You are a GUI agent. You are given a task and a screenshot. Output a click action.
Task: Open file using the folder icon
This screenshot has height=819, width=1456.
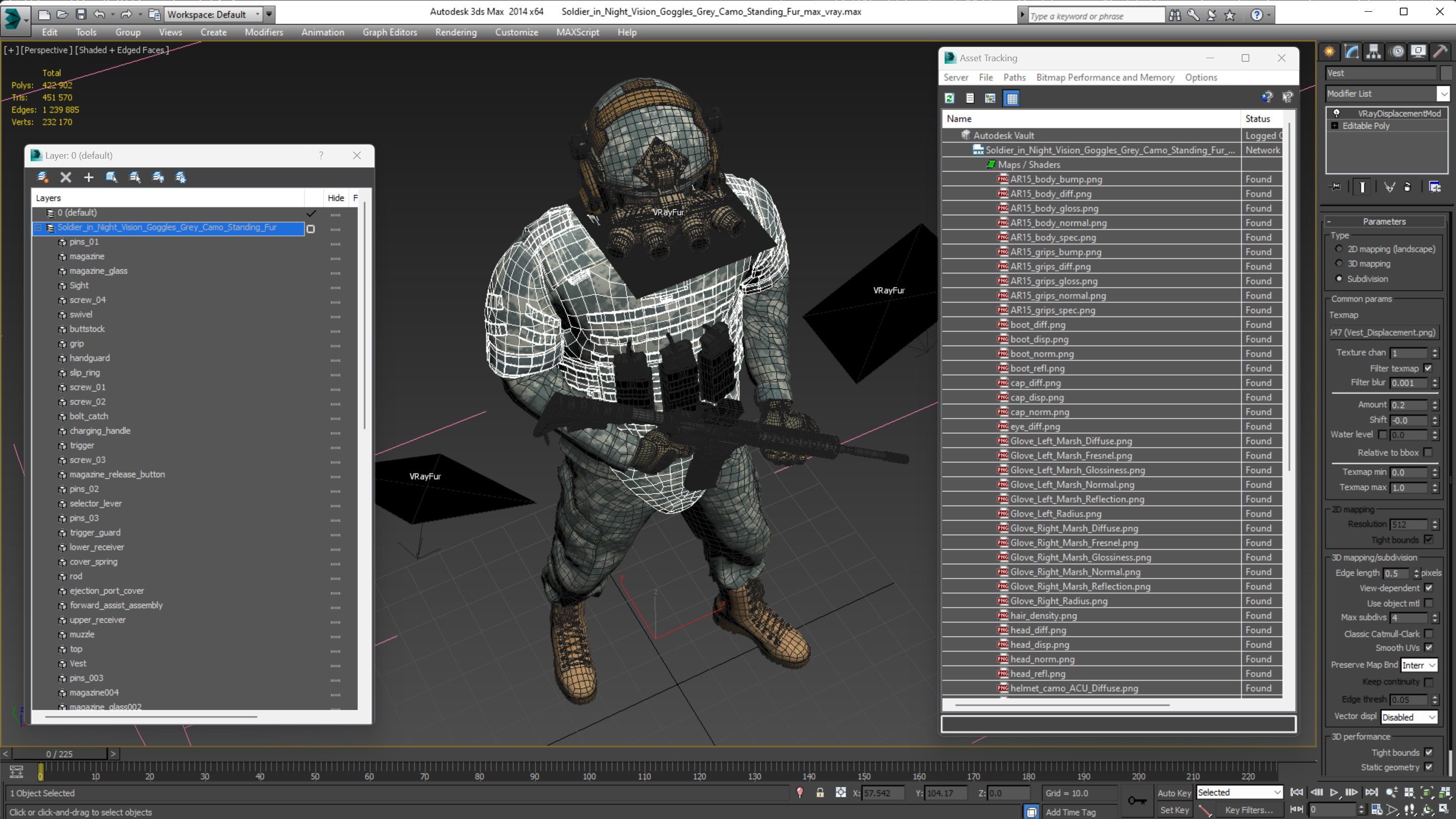click(62, 14)
